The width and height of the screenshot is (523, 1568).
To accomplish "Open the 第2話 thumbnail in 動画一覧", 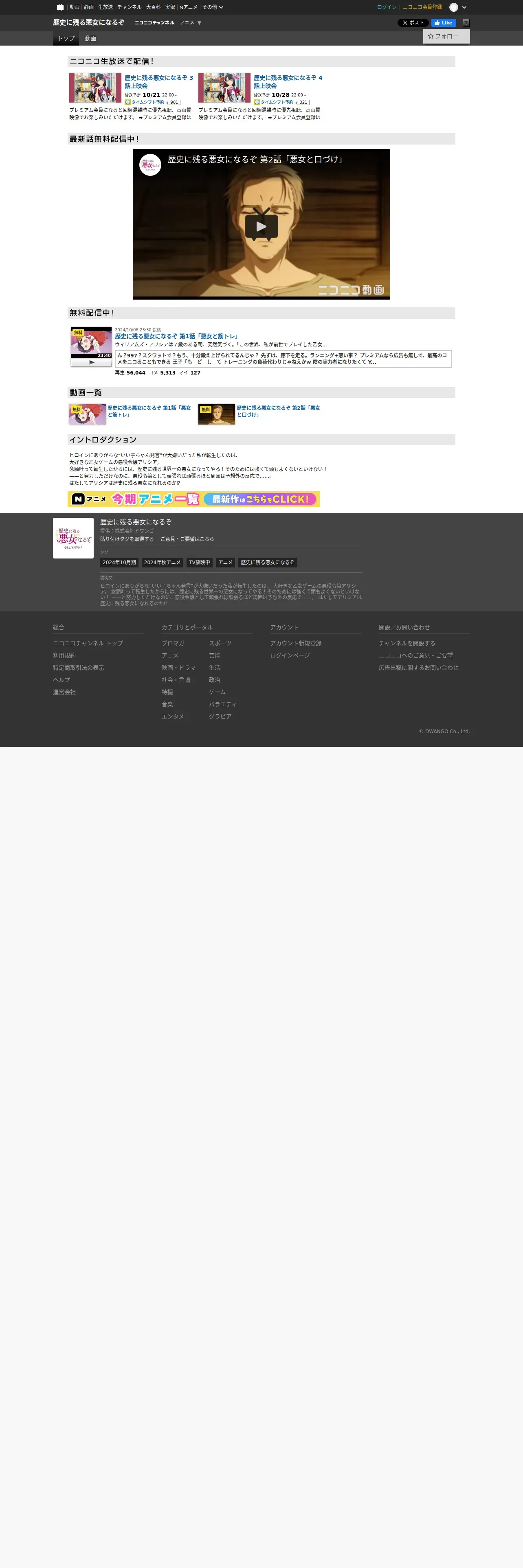I will click(x=217, y=414).
